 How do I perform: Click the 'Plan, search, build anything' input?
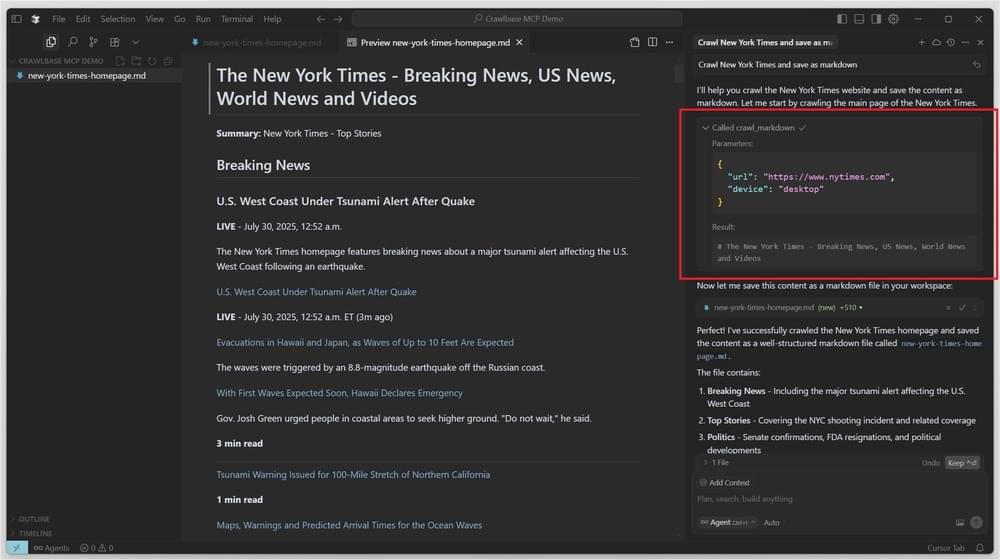[820, 499]
